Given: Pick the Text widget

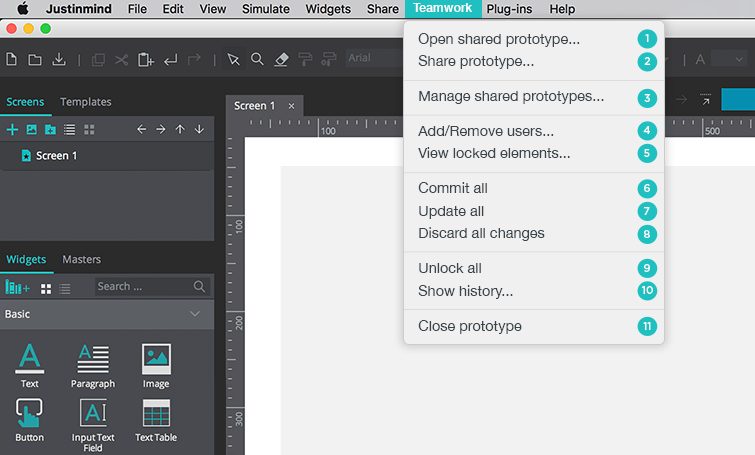Looking at the screenshot, I should pyautogui.click(x=29, y=365).
